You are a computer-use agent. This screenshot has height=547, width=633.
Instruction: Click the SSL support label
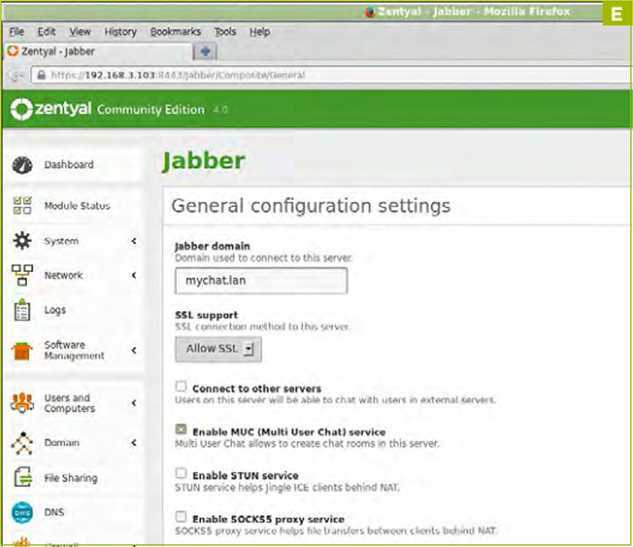tap(207, 315)
